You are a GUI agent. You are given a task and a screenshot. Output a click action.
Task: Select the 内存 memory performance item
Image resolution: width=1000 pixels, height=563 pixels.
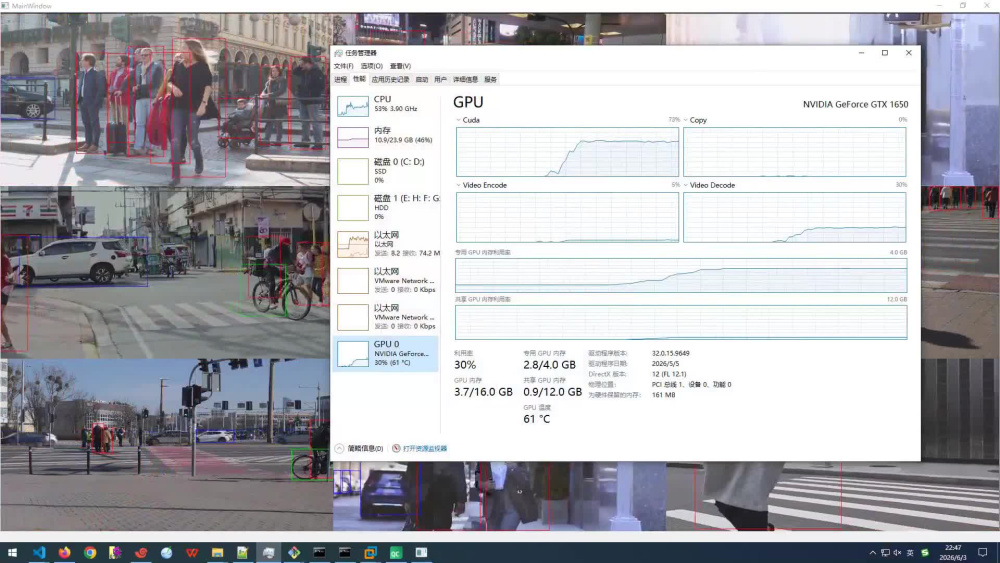coord(386,136)
